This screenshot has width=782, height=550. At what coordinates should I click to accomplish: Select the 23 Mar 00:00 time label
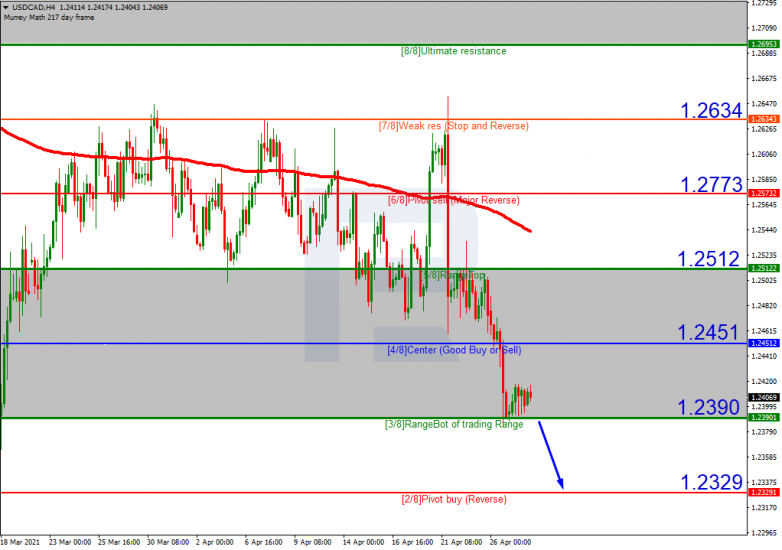tap(70, 542)
